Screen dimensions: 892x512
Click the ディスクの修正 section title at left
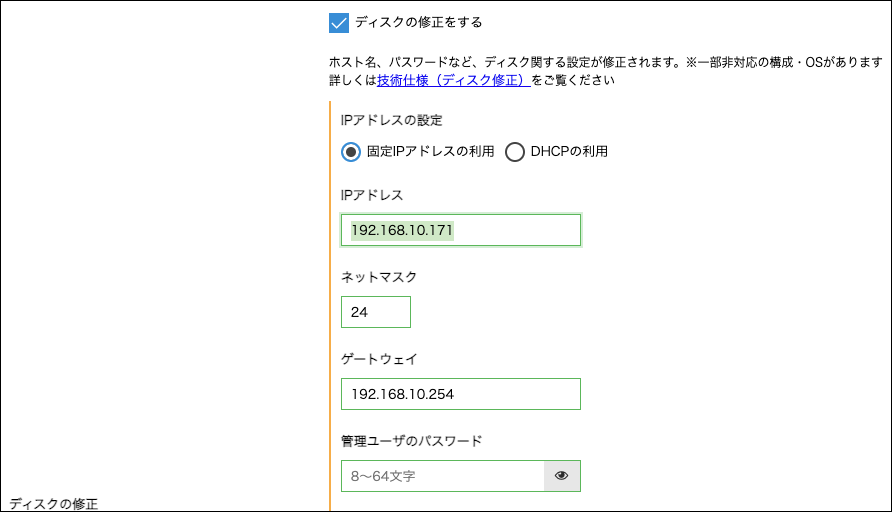click(54, 503)
